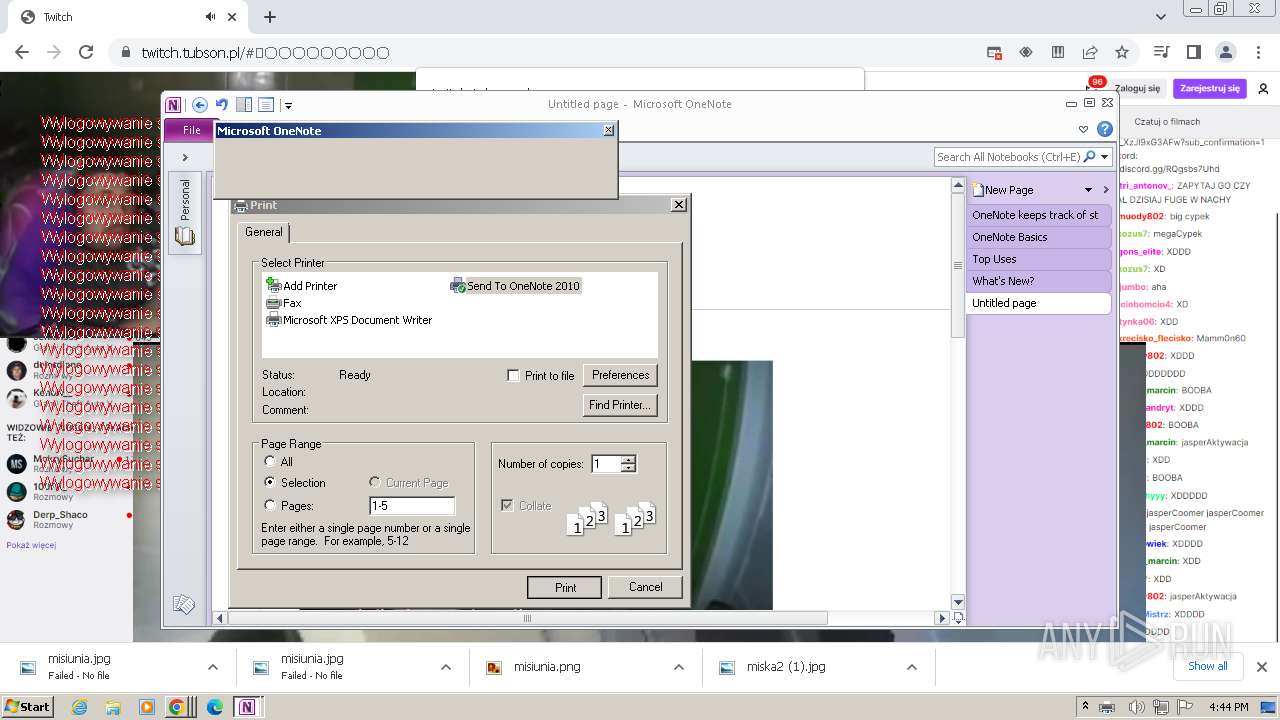The width and height of the screenshot is (1280, 720).
Task: Open the OneNote Basics page
Action: 1039,237
